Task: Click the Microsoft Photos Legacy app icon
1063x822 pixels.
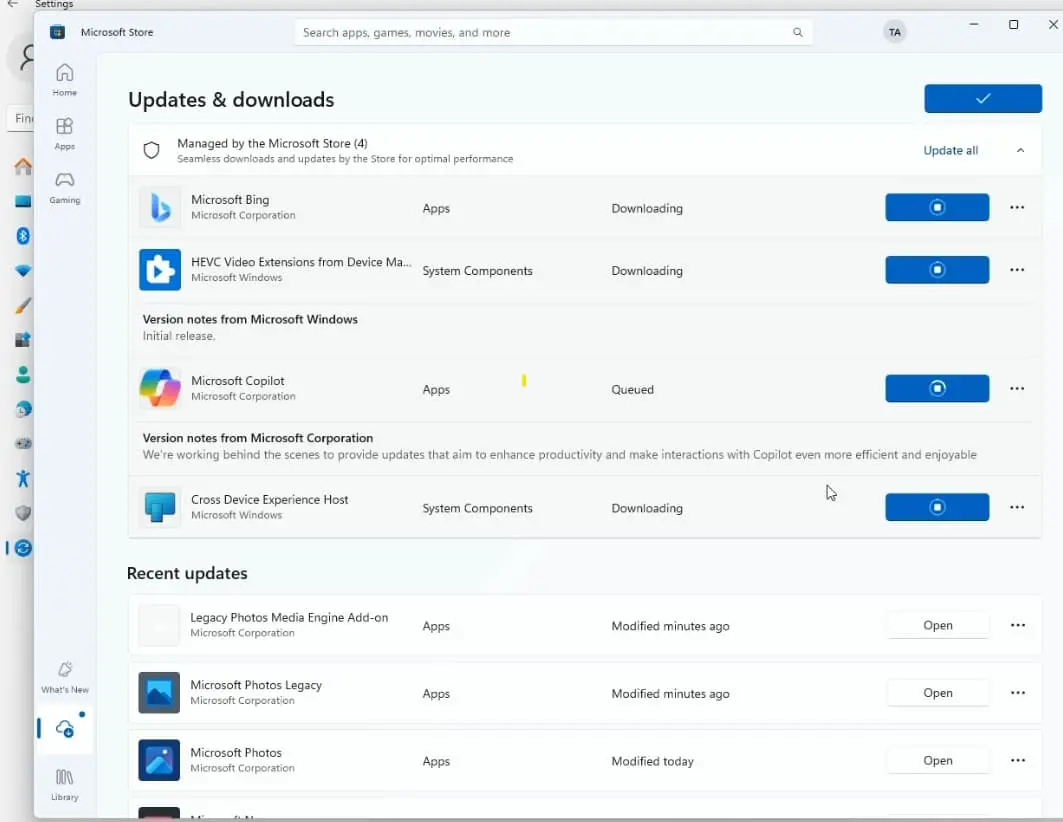Action: [159, 693]
